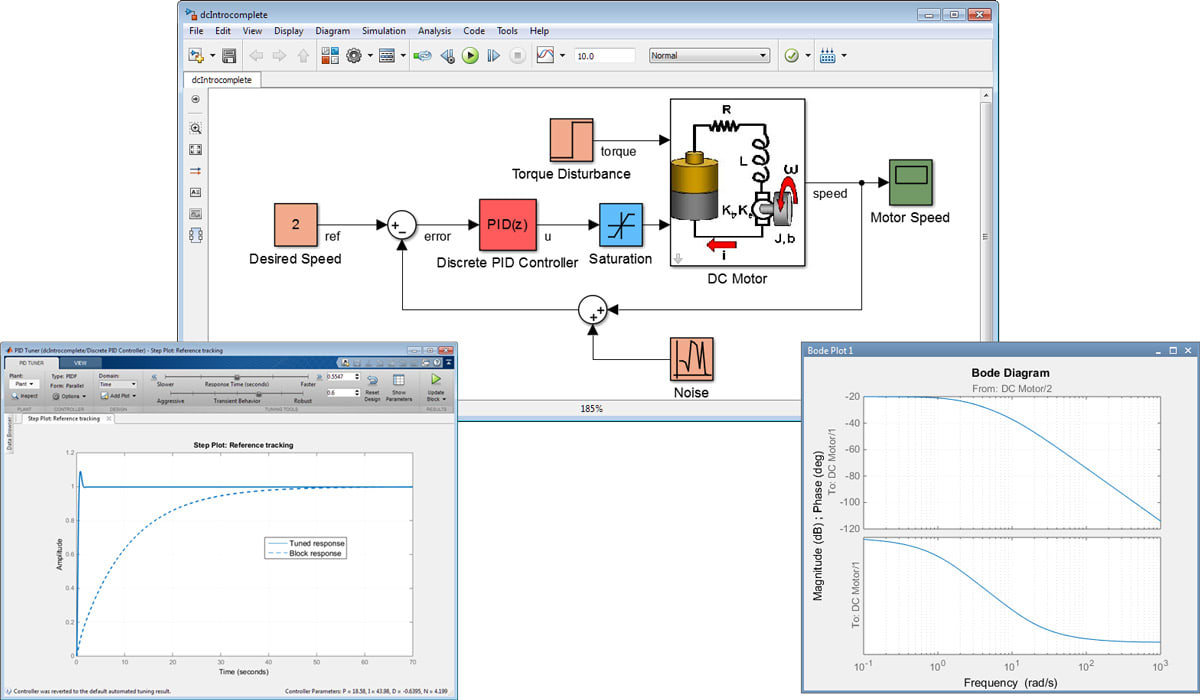Switch to the VIEW tab in PID Tuner

(x=79, y=363)
